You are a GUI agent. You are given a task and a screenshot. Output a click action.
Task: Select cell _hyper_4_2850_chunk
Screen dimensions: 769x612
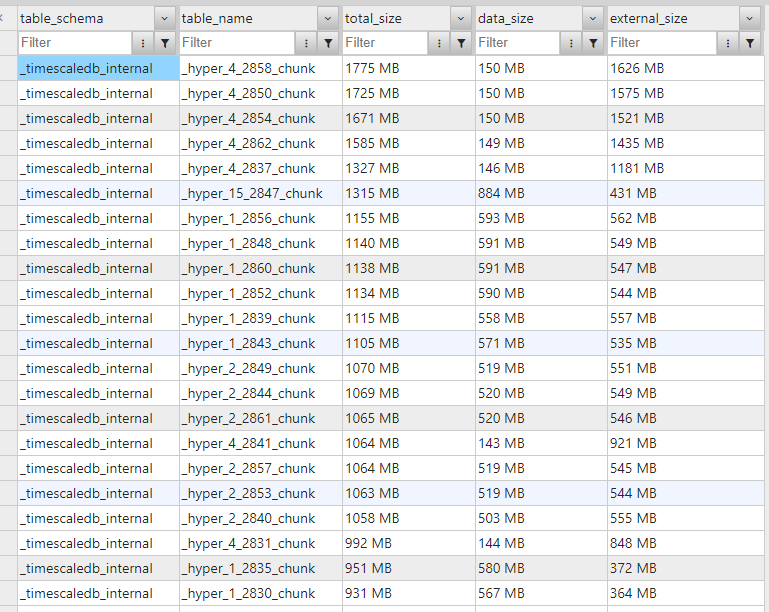click(261, 93)
